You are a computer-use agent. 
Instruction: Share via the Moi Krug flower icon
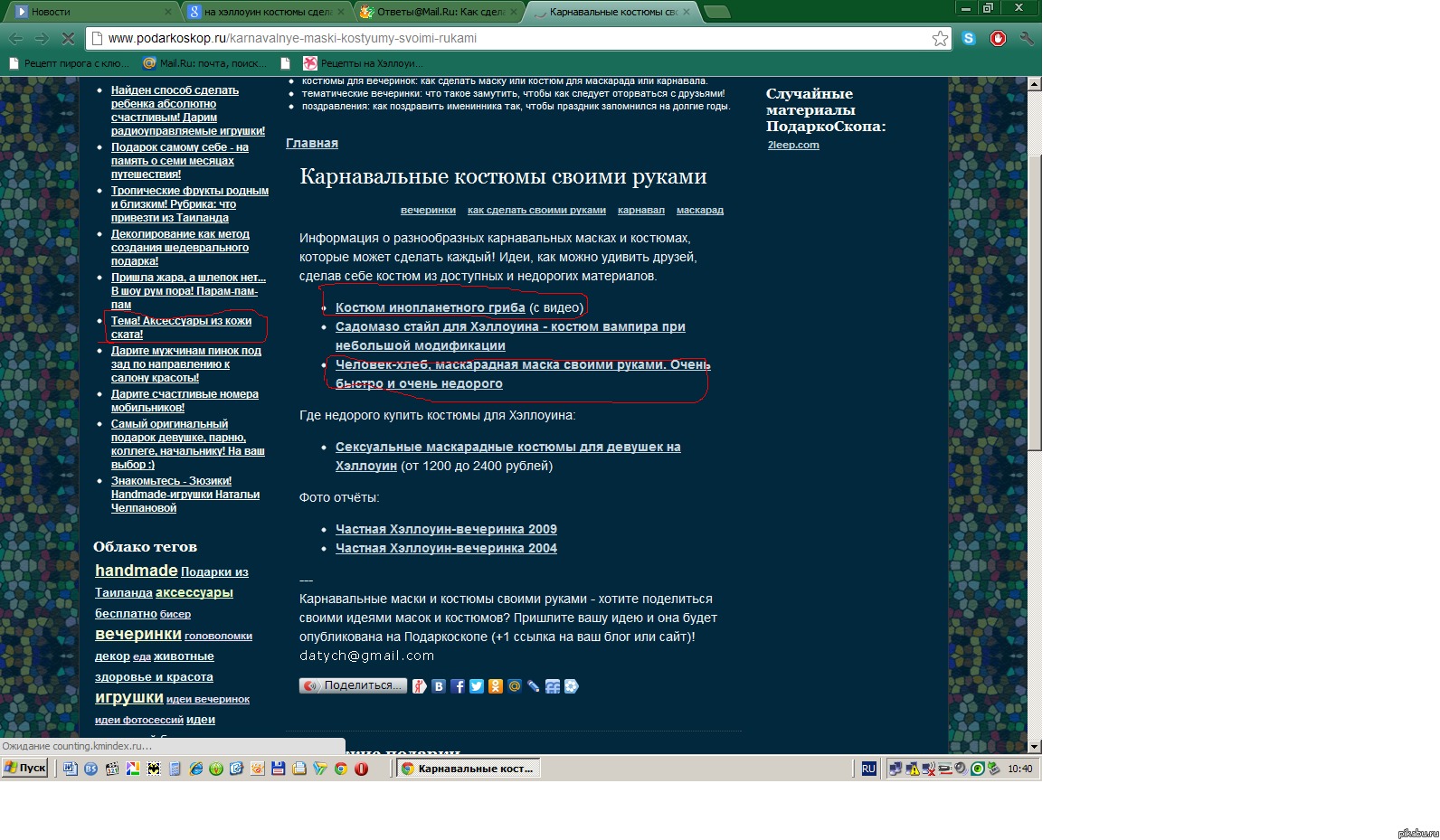coord(572,686)
